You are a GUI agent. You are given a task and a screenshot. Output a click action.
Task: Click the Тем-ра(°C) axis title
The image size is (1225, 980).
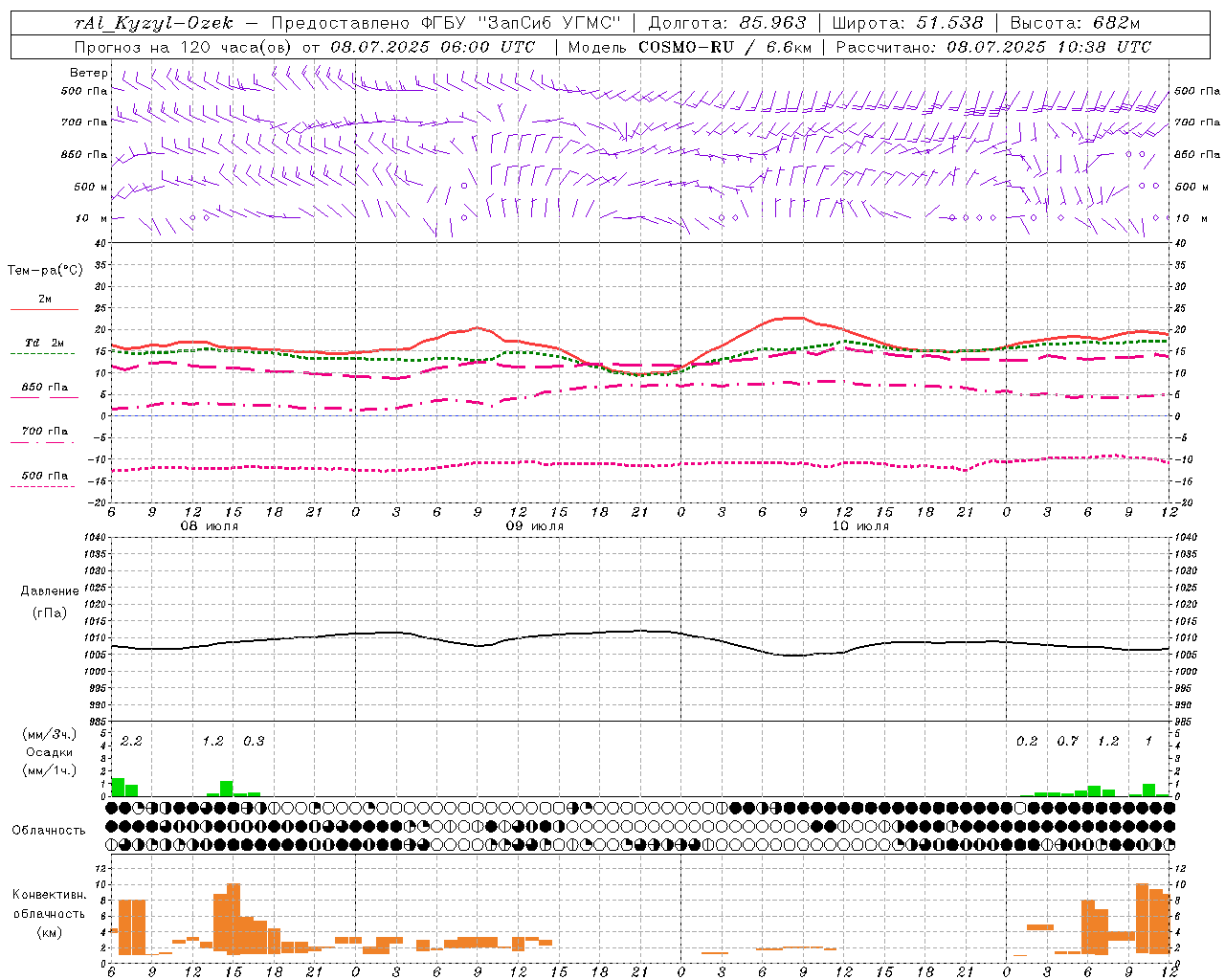[45, 271]
